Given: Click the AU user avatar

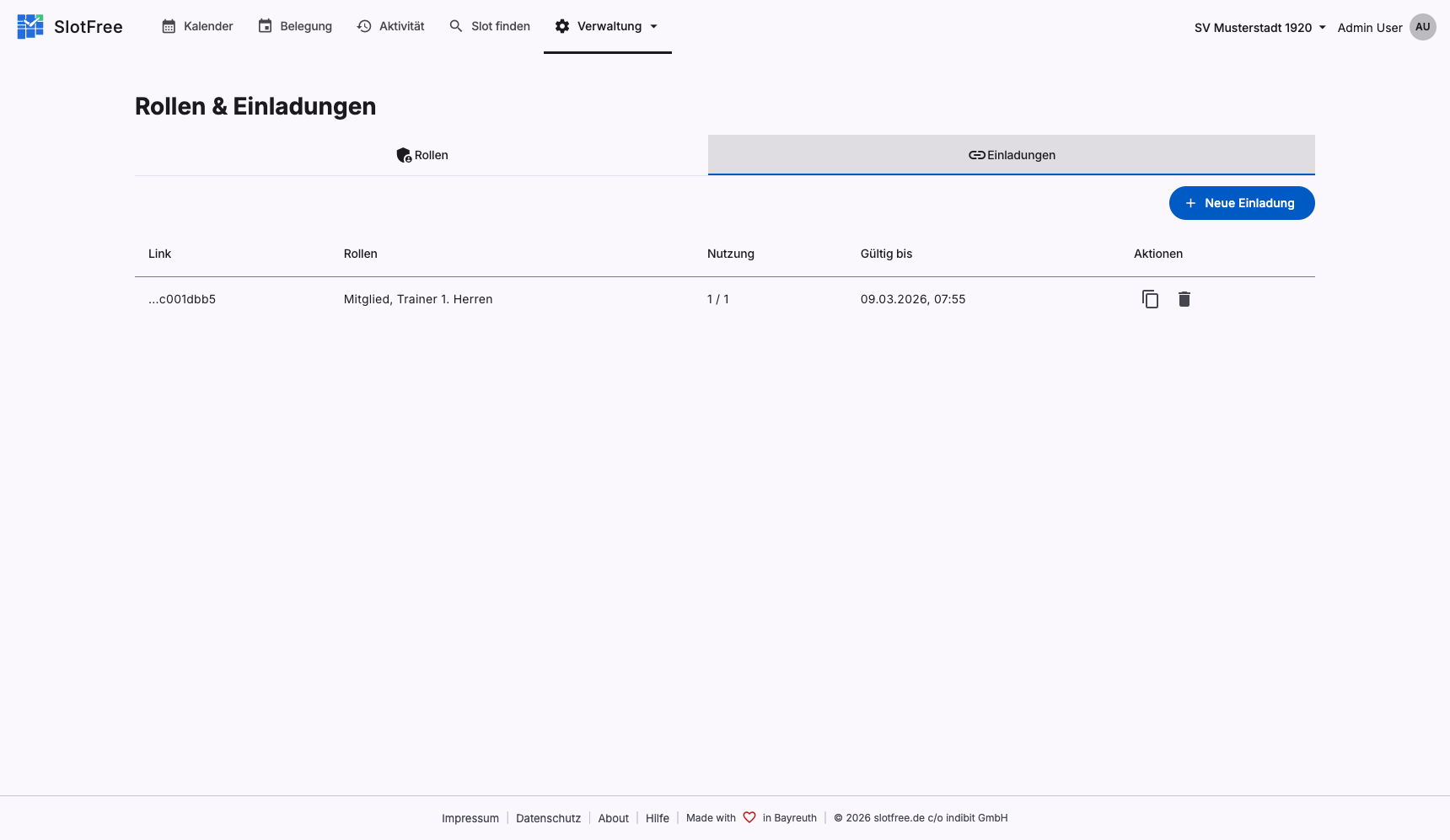Looking at the screenshot, I should (1422, 27).
